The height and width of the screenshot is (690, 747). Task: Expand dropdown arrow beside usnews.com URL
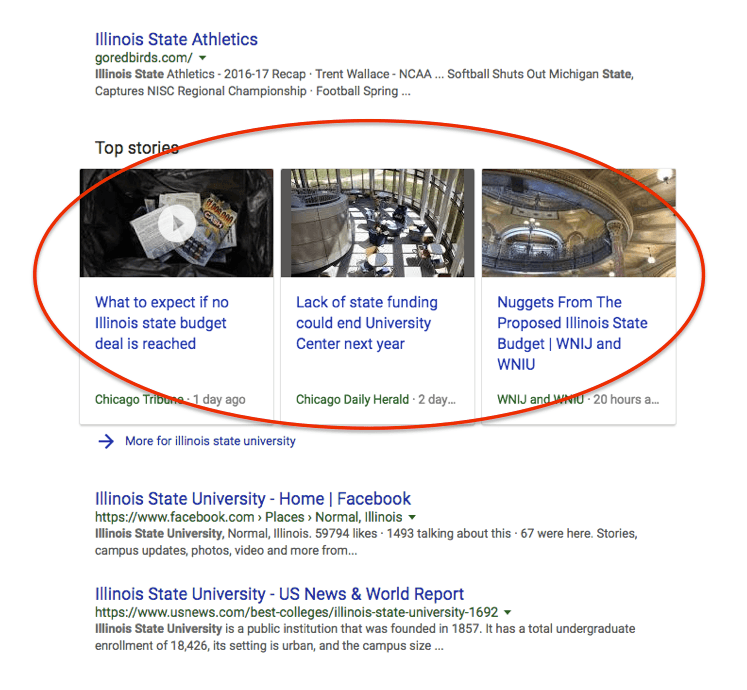[x=508, y=612]
